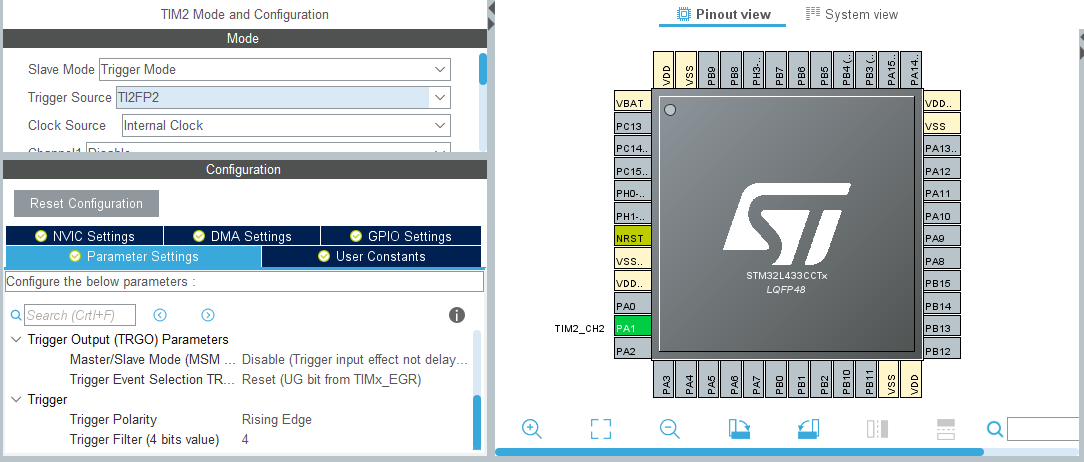Click the pinout horizontal scrollbar
This screenshot has width=1084, height=462.
tap(740, 452)
